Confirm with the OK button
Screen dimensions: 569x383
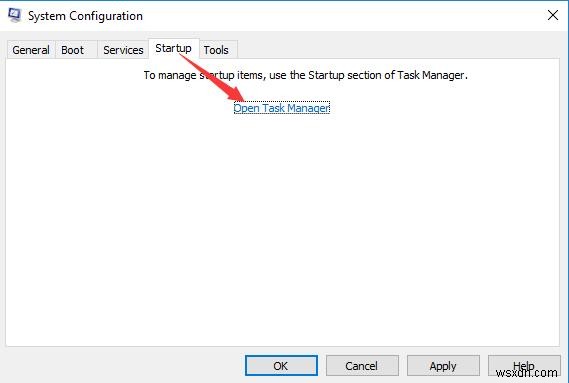[281, 366]
